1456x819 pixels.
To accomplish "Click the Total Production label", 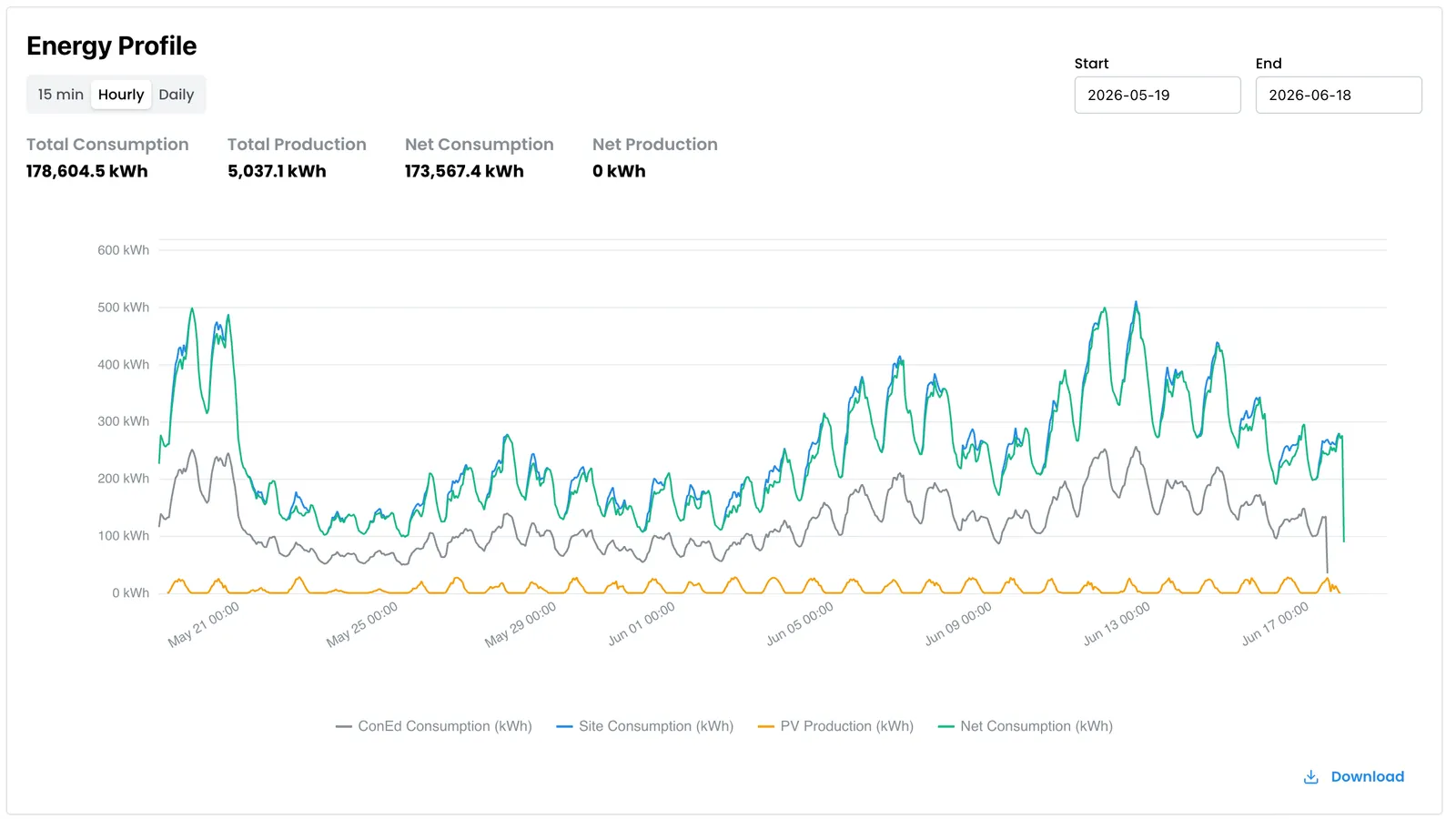I will (x=297, y=145).
